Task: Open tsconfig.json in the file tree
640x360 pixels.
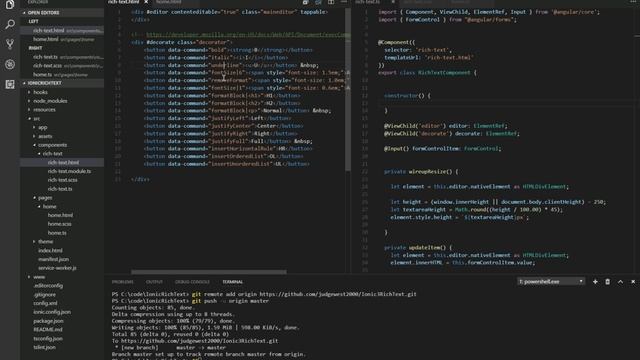Action: (x=48, y=339)
